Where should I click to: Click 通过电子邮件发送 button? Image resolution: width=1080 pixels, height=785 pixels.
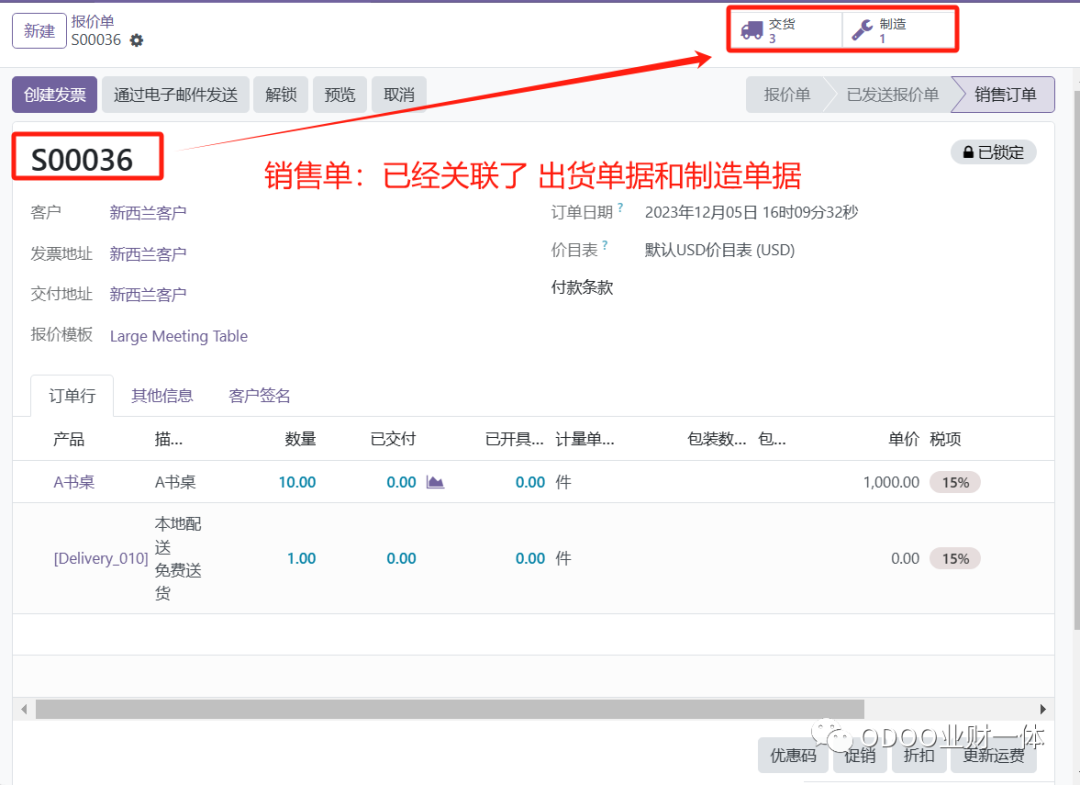pos(175,95)
